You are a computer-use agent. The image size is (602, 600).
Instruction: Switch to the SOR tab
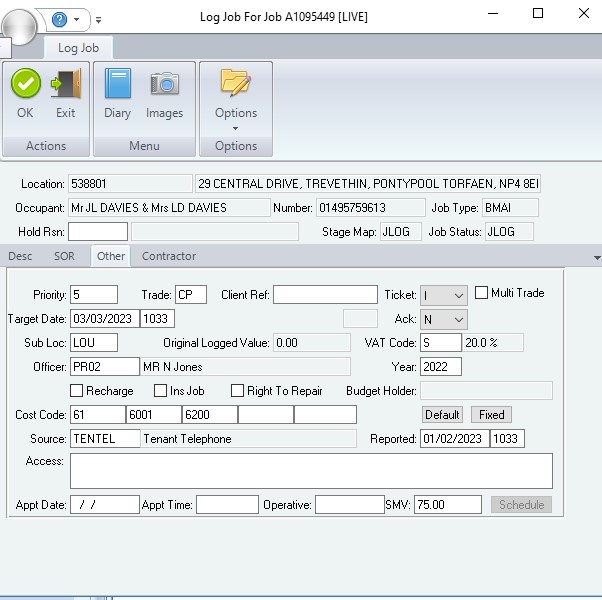coord(64,256)
